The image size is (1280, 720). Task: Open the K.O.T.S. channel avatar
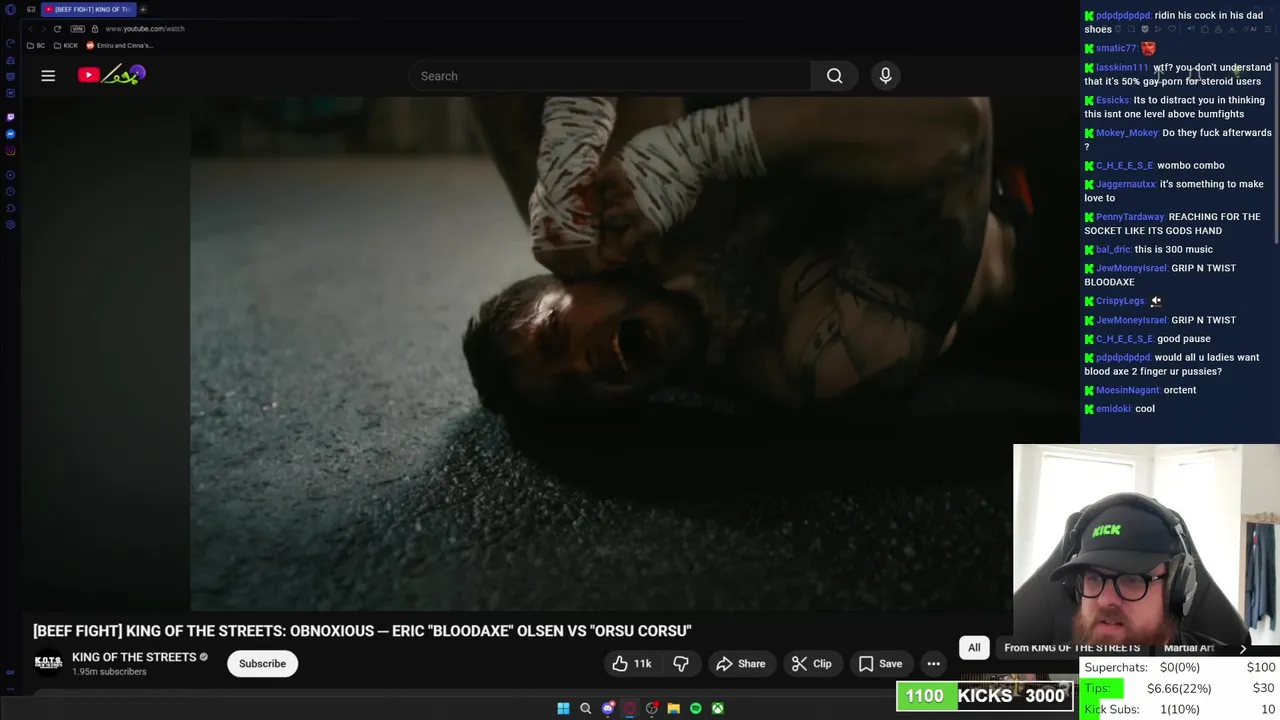pos(48,663)
